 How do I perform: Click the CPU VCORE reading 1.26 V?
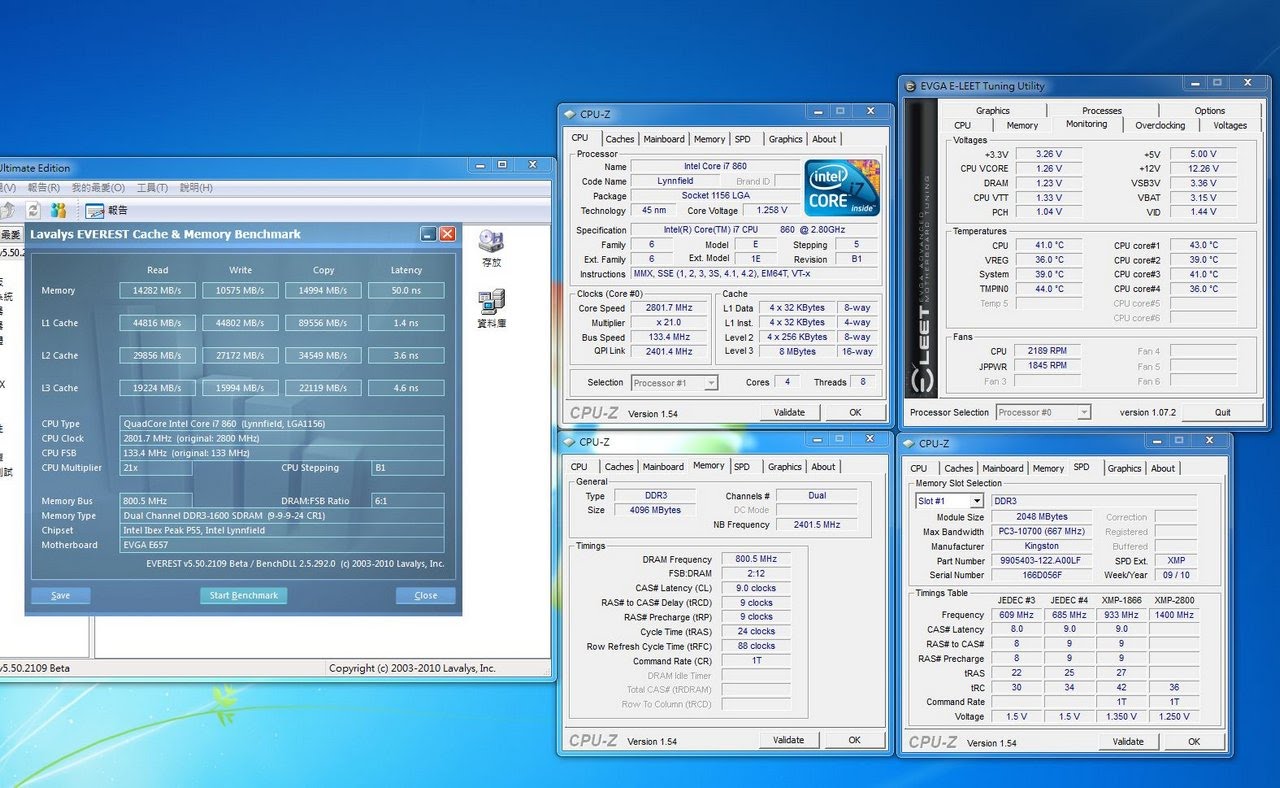click(x=1049, y=168)
